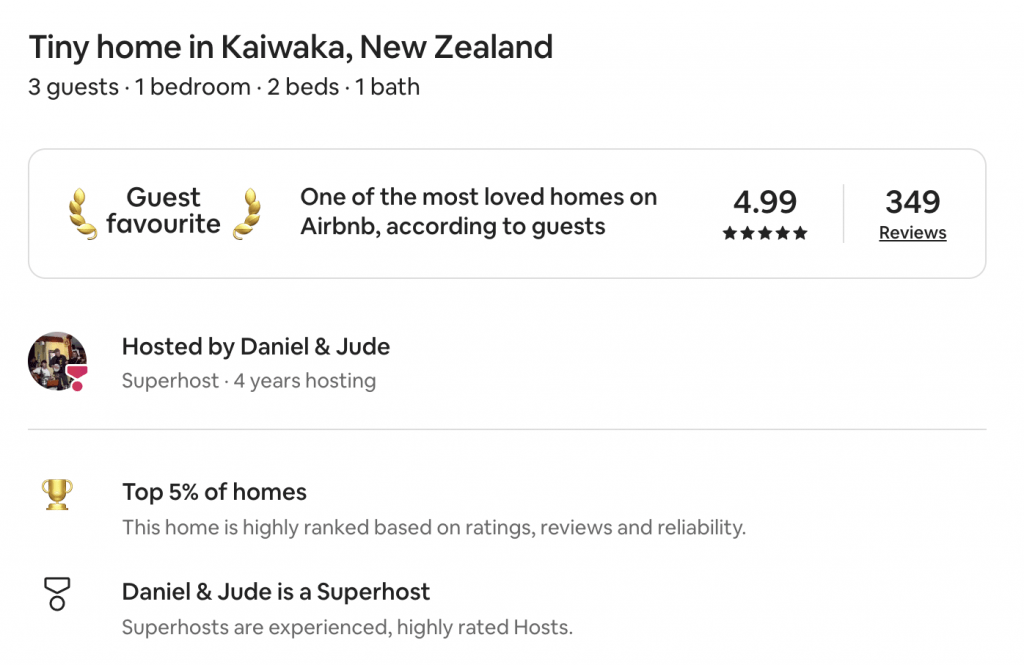Click the left golden laurel icon

coord(82,214)
